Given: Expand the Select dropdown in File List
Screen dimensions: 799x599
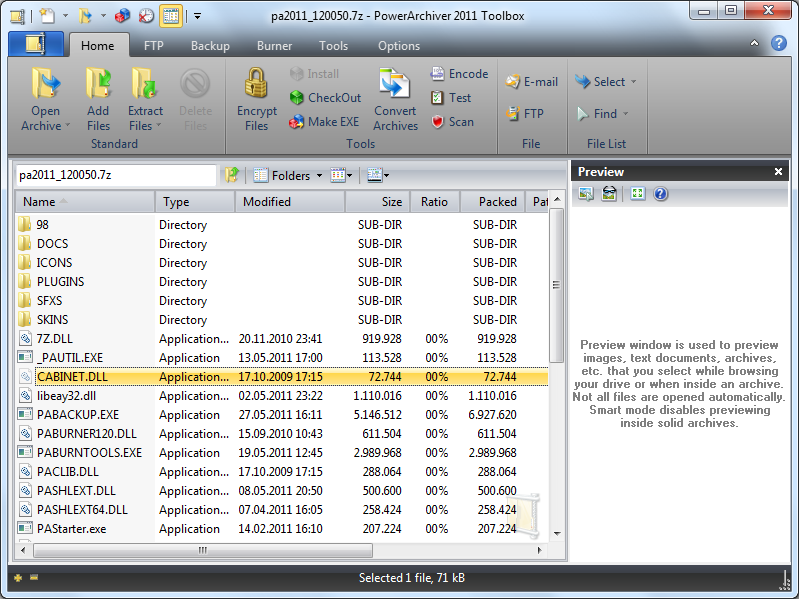Looking at the screenshot, I should (x=633, y=82).
